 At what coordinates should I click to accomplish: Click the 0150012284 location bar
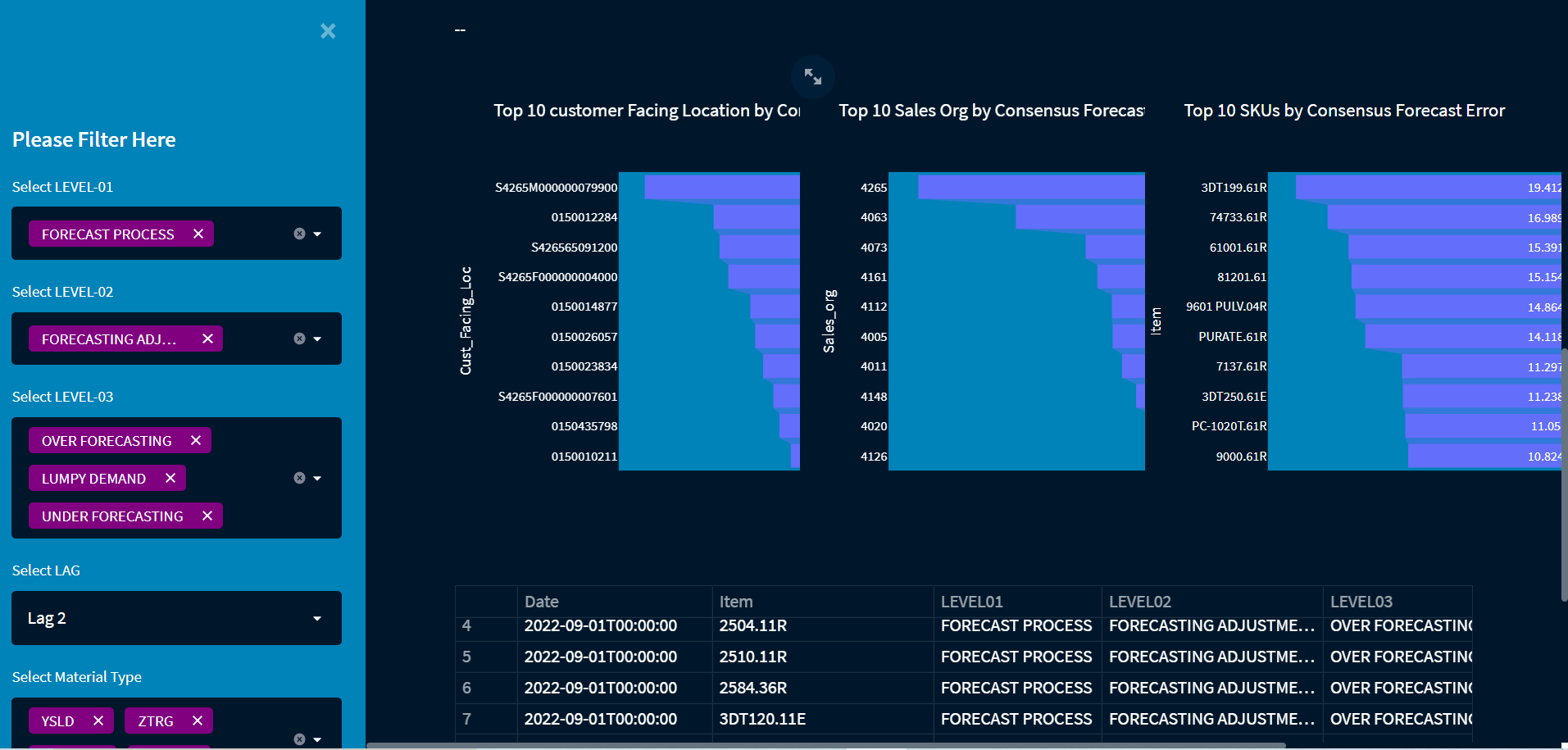757,217
